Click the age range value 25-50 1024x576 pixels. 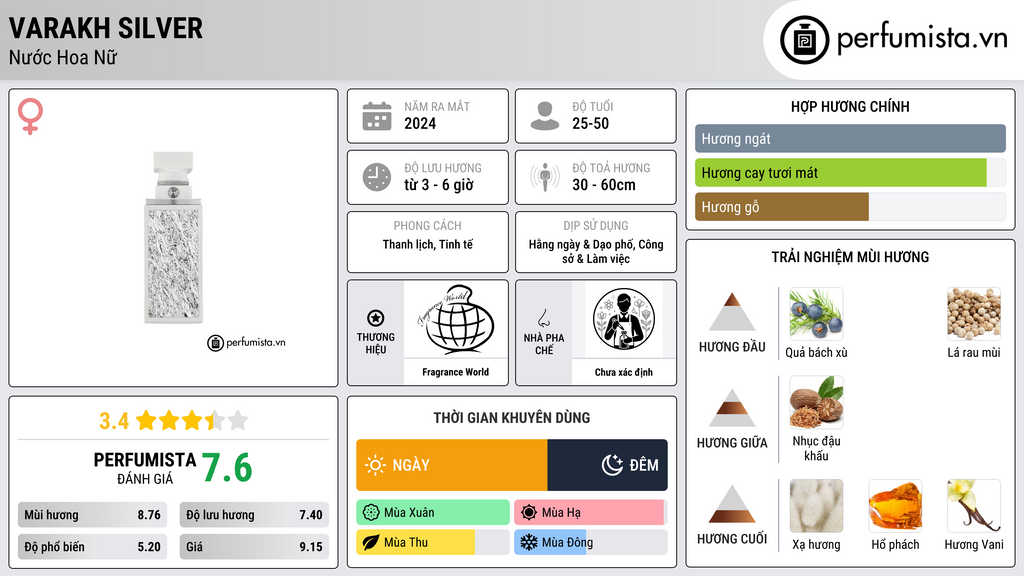pos(590,123)
